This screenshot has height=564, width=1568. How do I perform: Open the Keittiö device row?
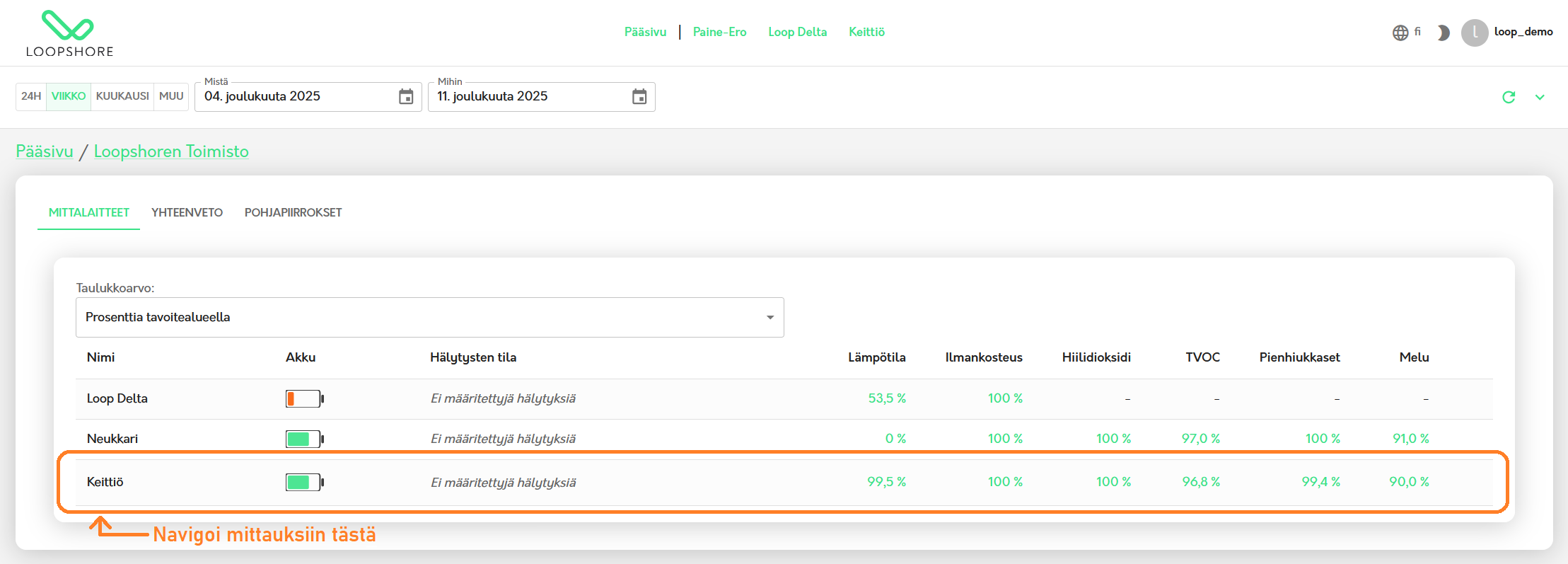click(784, 482)
